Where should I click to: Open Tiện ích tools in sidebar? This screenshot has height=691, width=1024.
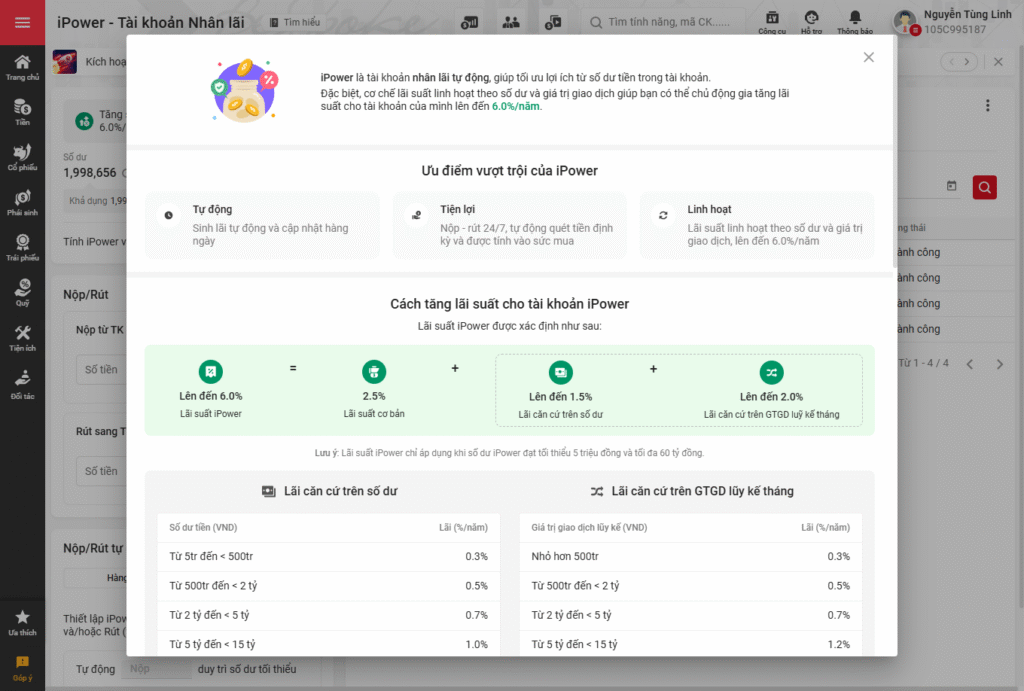22,338
